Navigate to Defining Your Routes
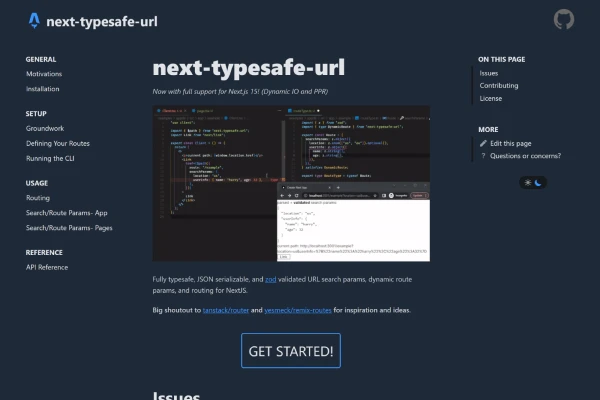Image resolution: width=600 pixels, height=400 pixels. 58,144
